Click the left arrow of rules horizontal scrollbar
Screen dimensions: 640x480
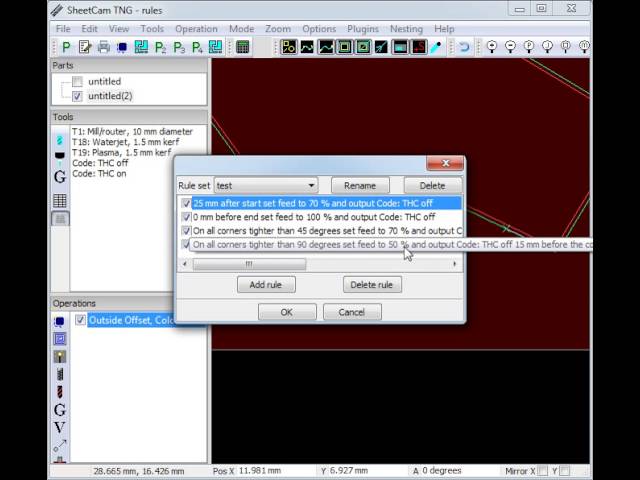pyautogui.click(x=184, y=264)
